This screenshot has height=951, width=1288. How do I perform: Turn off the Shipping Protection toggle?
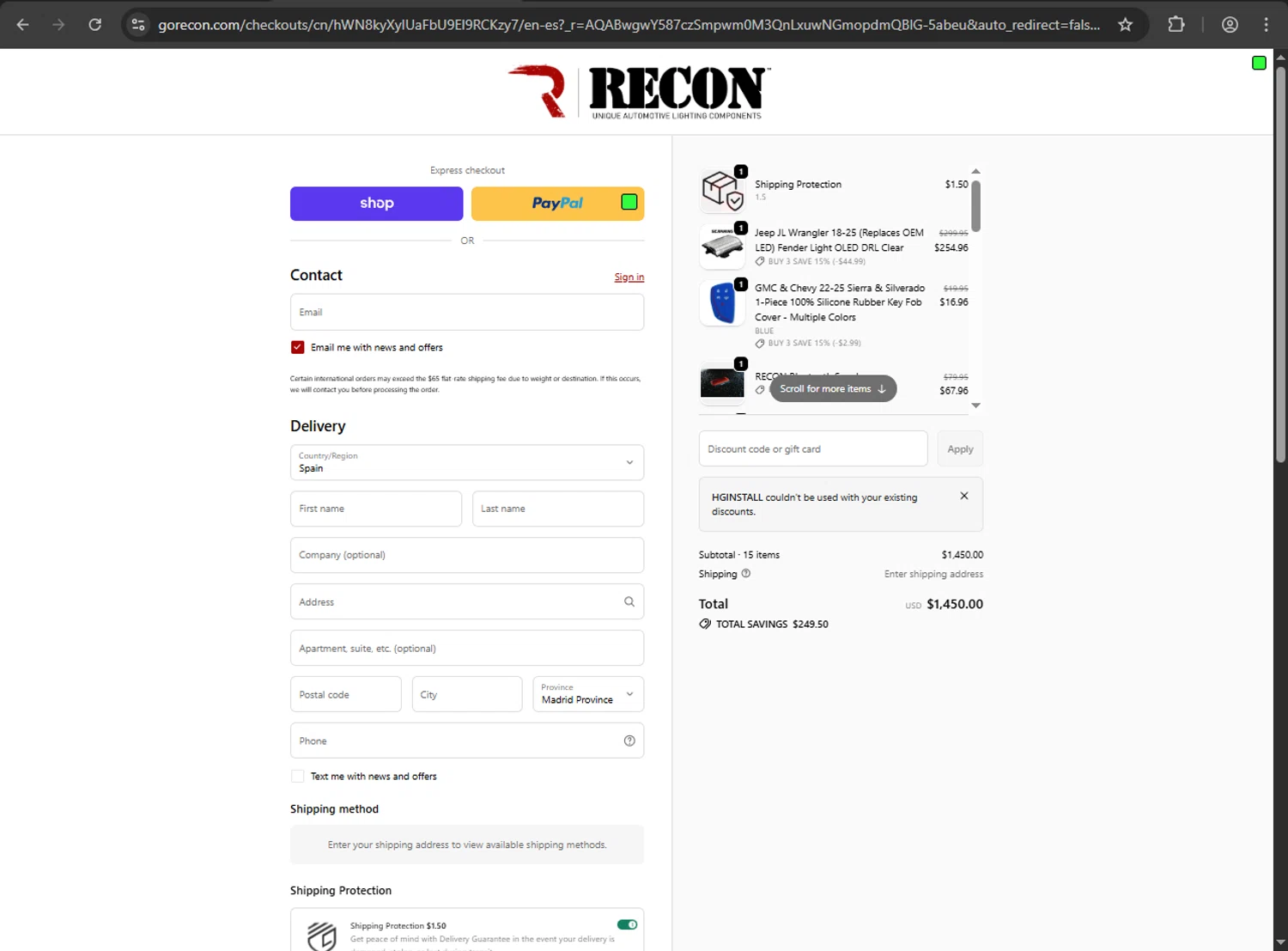pos(627,924)
